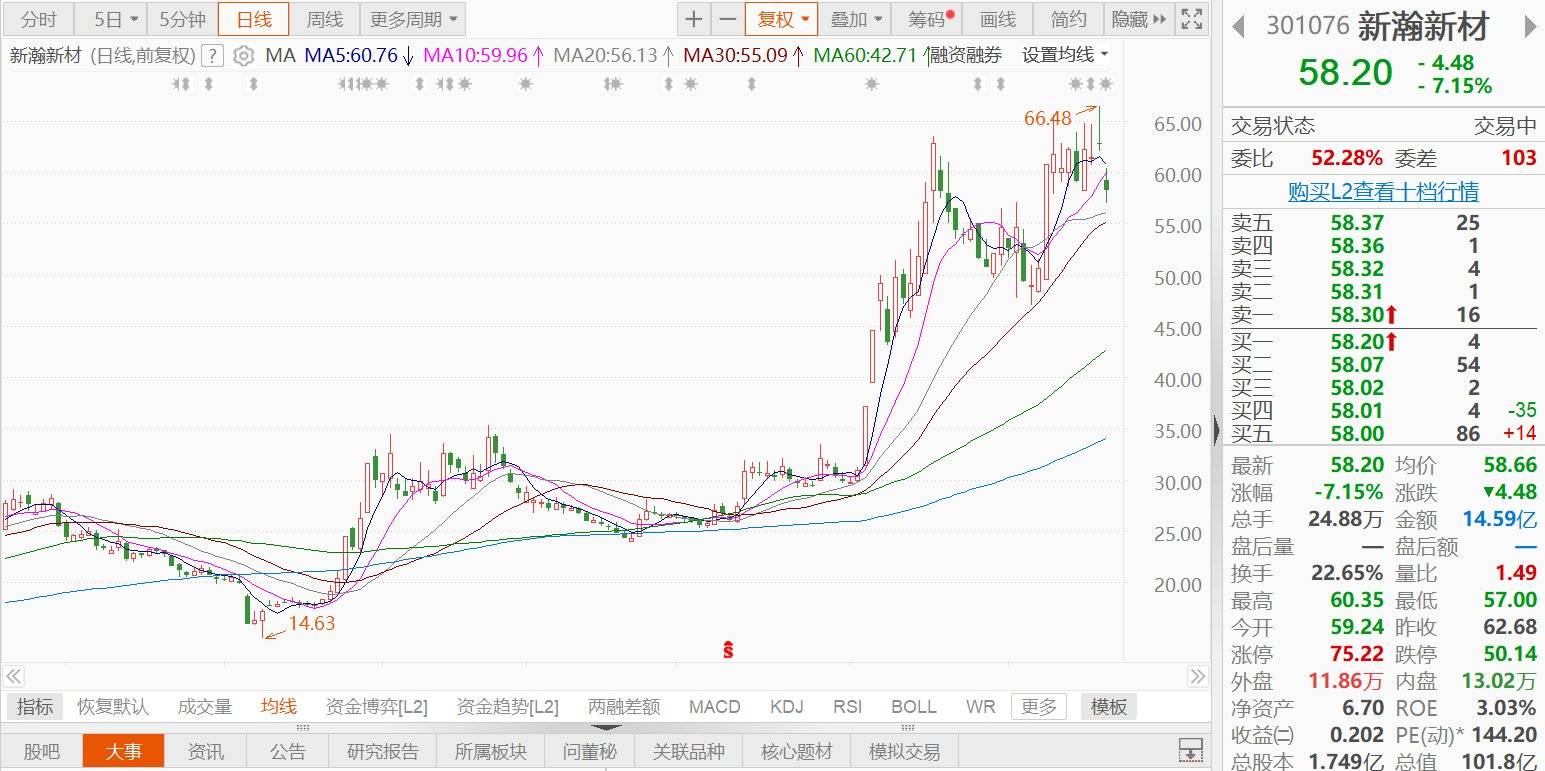The width and height of the screenshot is (1545, 771).
Task: Open the 画线 drawing tool
Action: 998,19
